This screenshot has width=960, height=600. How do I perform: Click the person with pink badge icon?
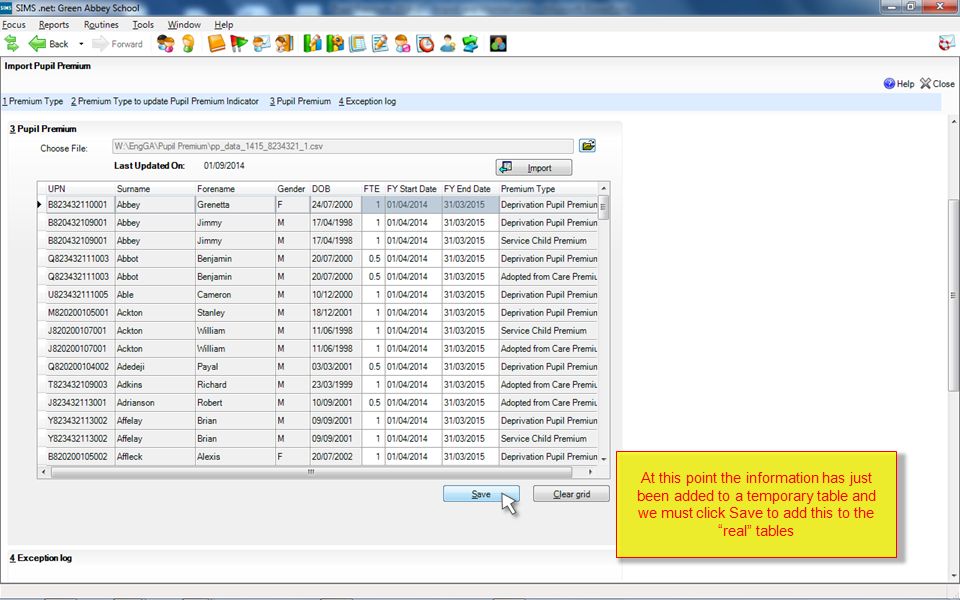coord(402,44)
